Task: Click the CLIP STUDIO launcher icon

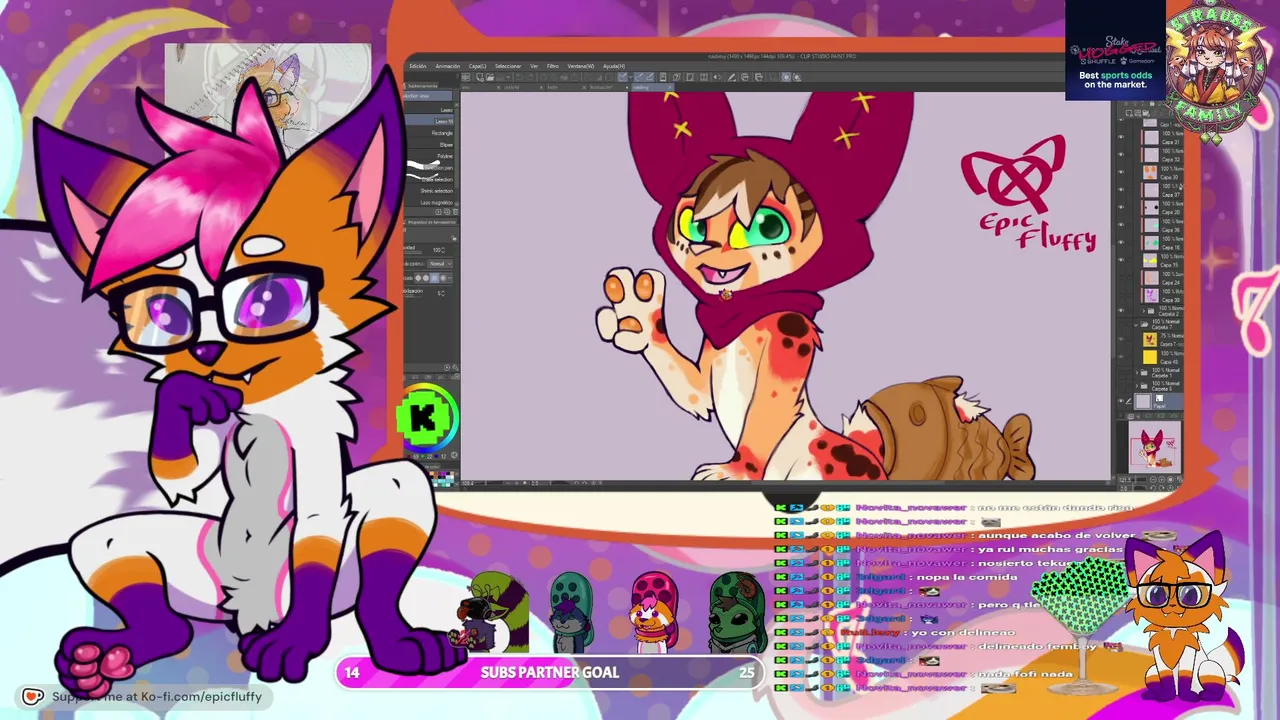Action: click(466, 77)
